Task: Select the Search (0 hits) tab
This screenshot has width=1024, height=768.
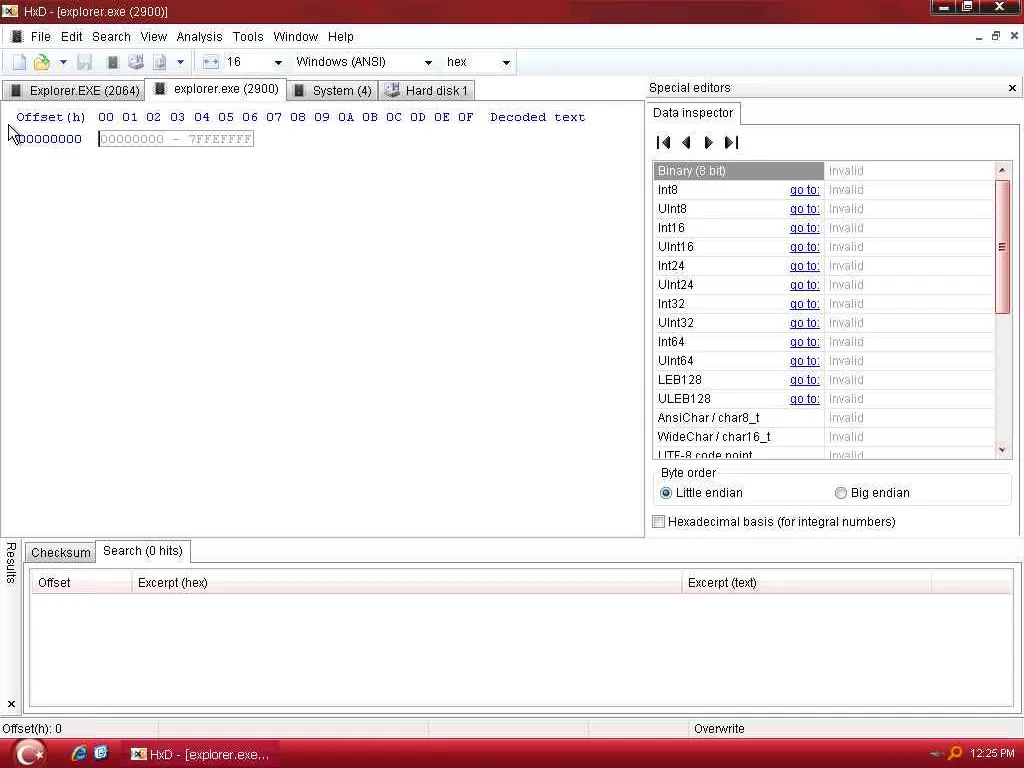Action: point(142,551)
